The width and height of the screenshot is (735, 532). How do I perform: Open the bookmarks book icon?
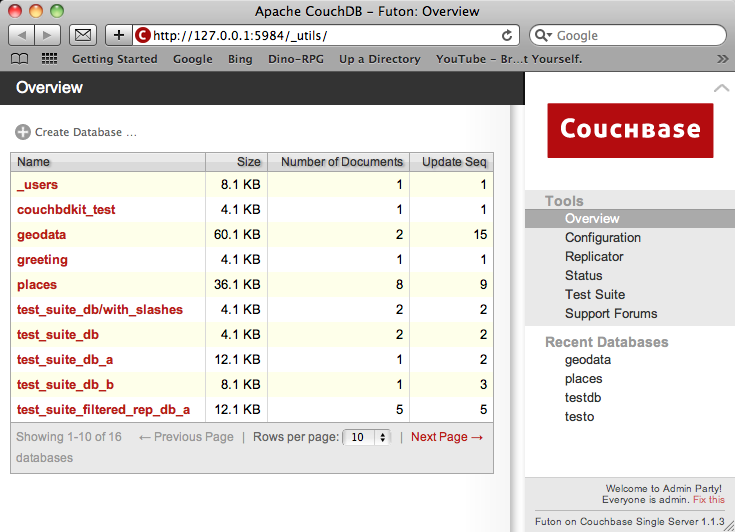pyautogui.click(x=20, y=59)
